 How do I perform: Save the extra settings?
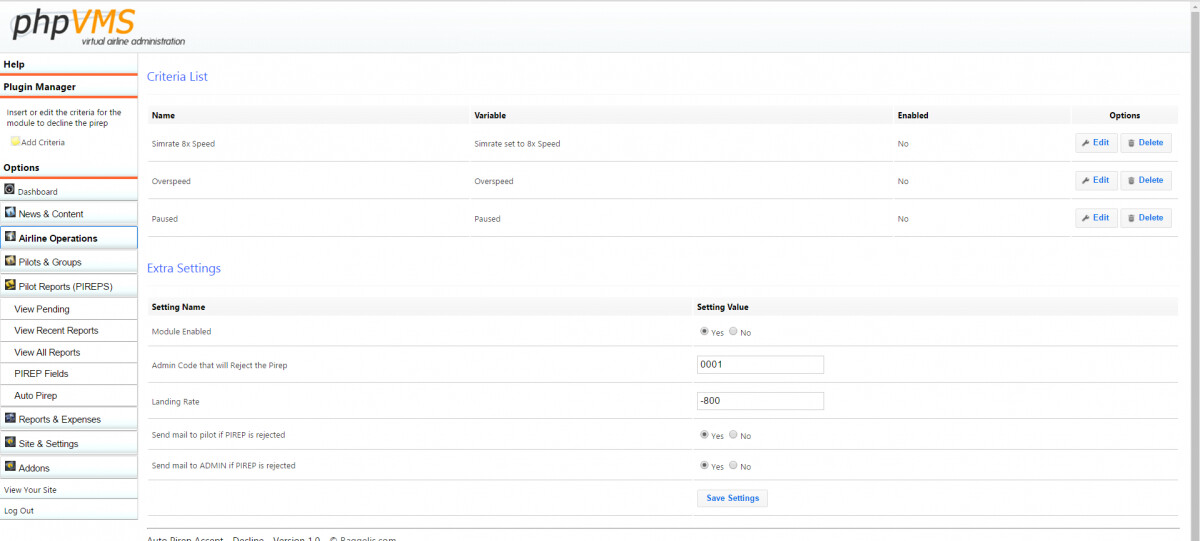[x=732, y=498]
